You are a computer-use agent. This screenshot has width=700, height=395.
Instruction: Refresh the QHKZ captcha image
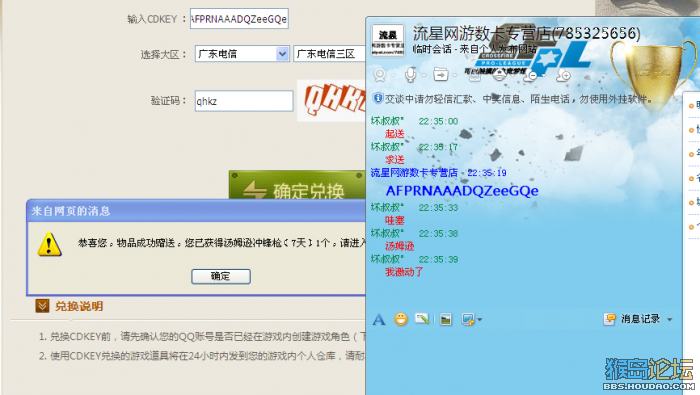tap(332, 100)
